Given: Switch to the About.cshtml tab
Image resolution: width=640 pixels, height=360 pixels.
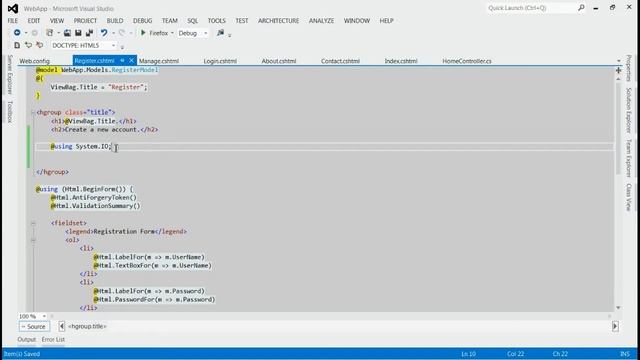Looking at the screenshot, I should 279,61.
